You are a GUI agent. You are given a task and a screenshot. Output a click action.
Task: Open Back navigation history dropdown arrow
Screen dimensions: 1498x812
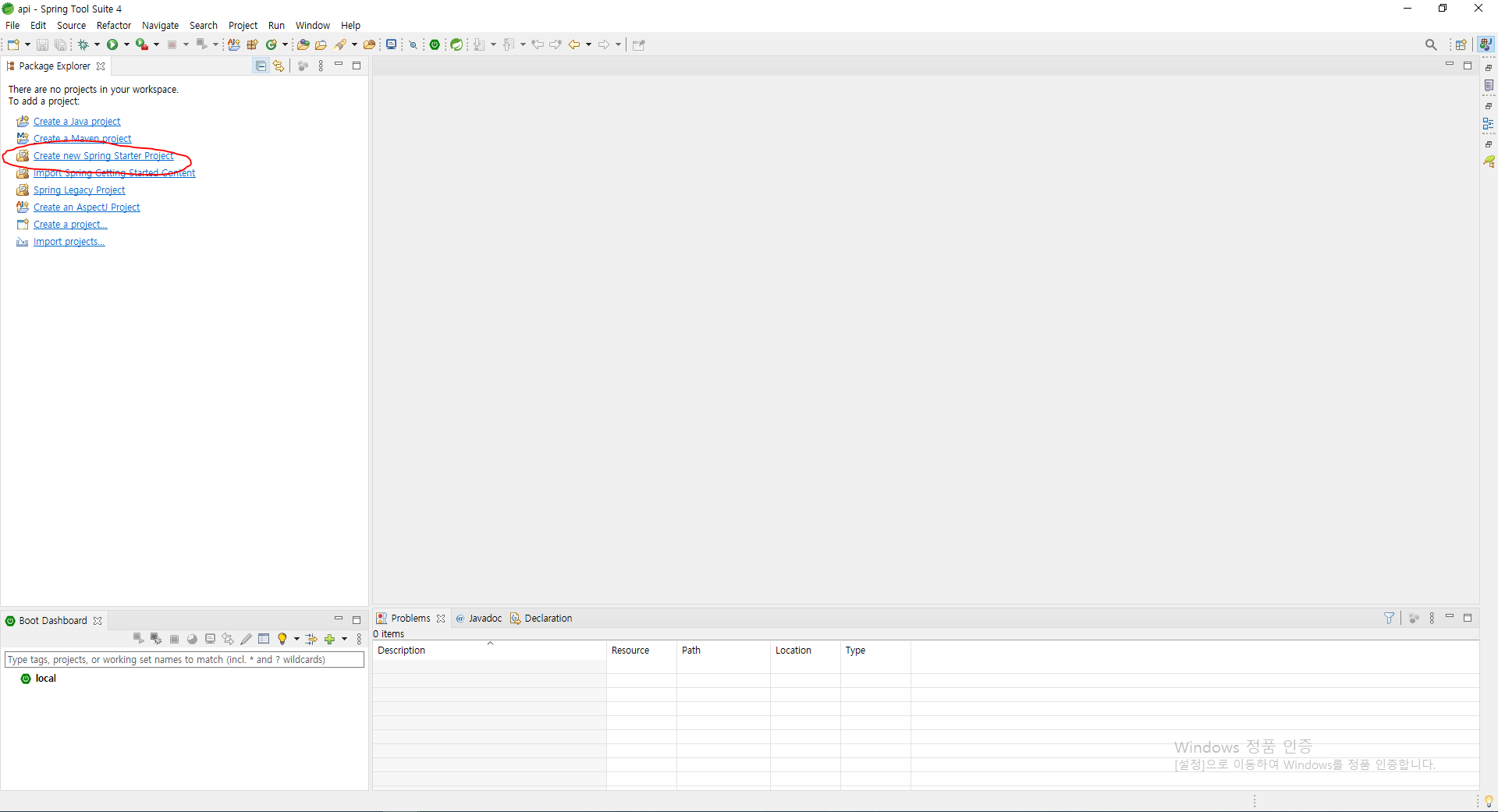589,44
